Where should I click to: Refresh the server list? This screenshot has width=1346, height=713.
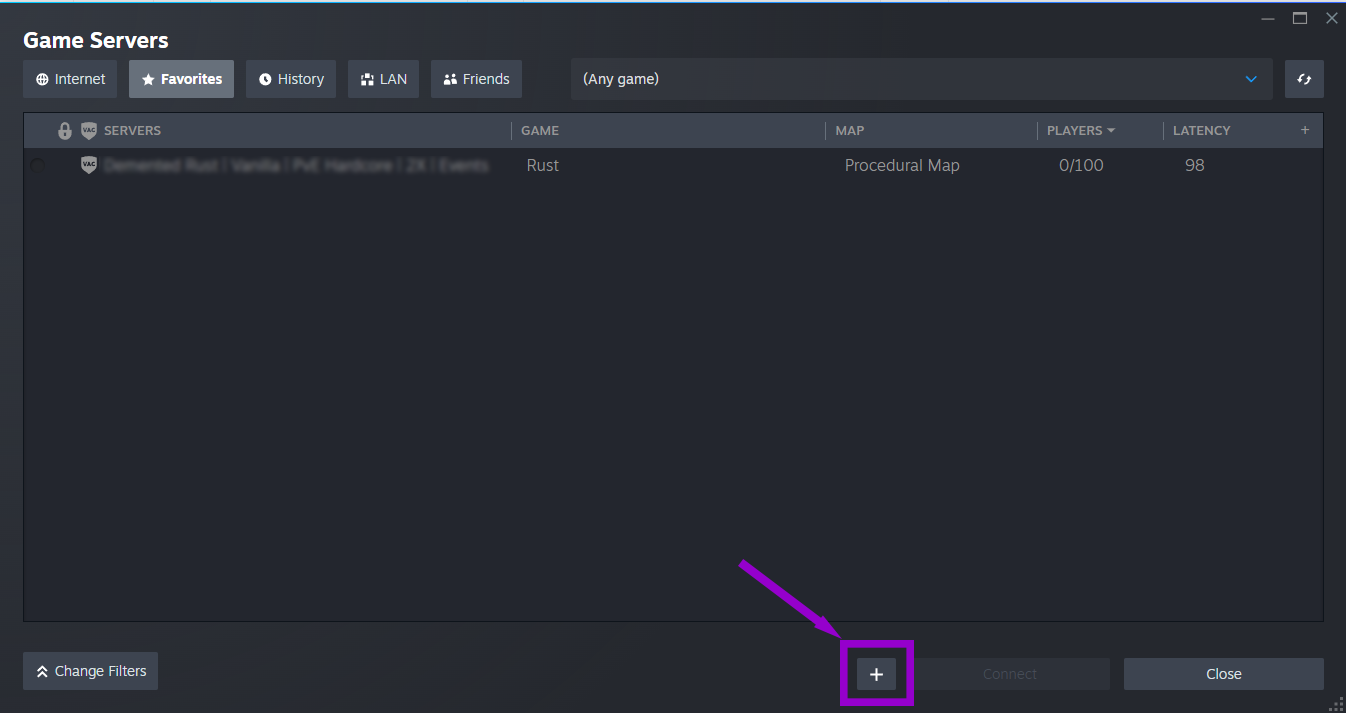(1304, 78)
